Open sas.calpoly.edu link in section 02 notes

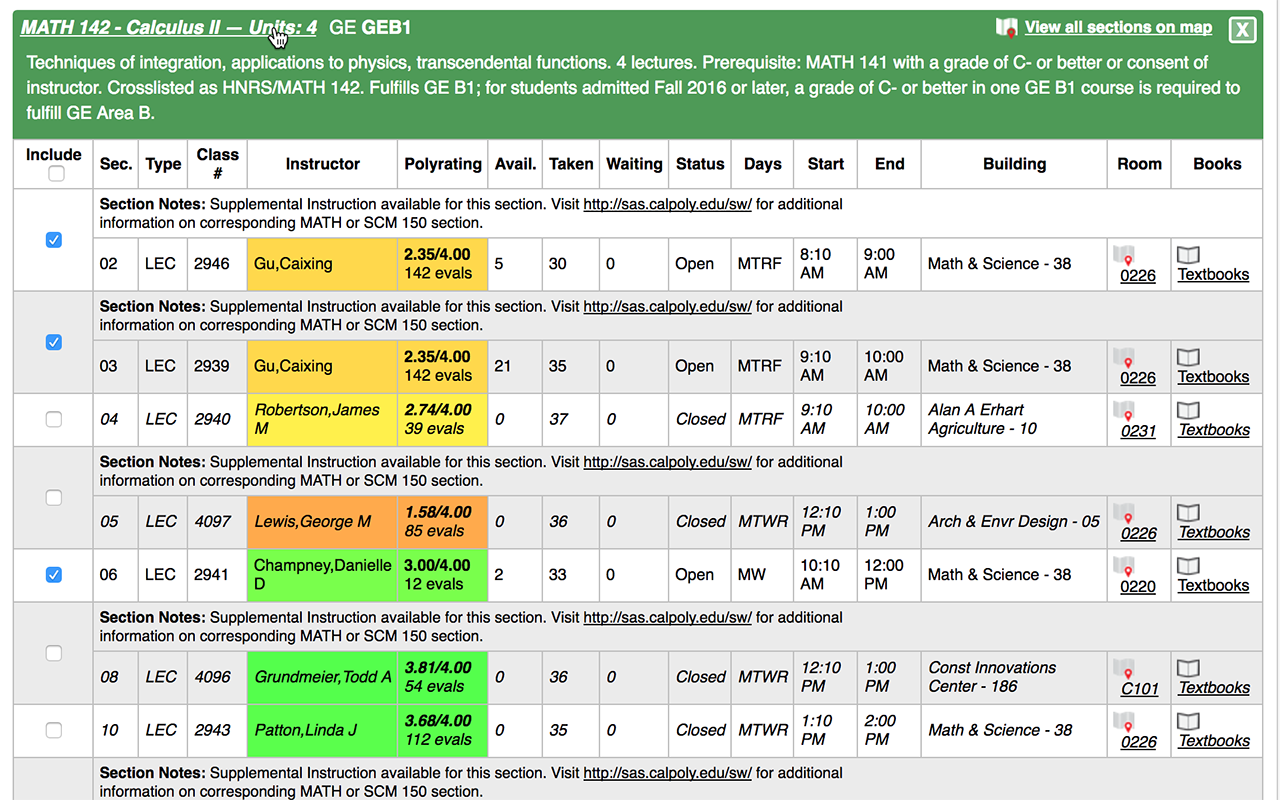(667, 204)
